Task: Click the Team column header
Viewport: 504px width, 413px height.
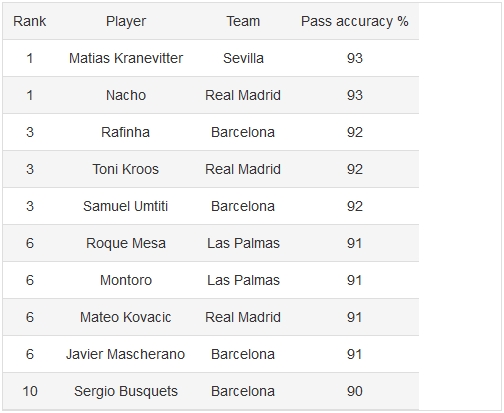Action: tap(243, 21)
